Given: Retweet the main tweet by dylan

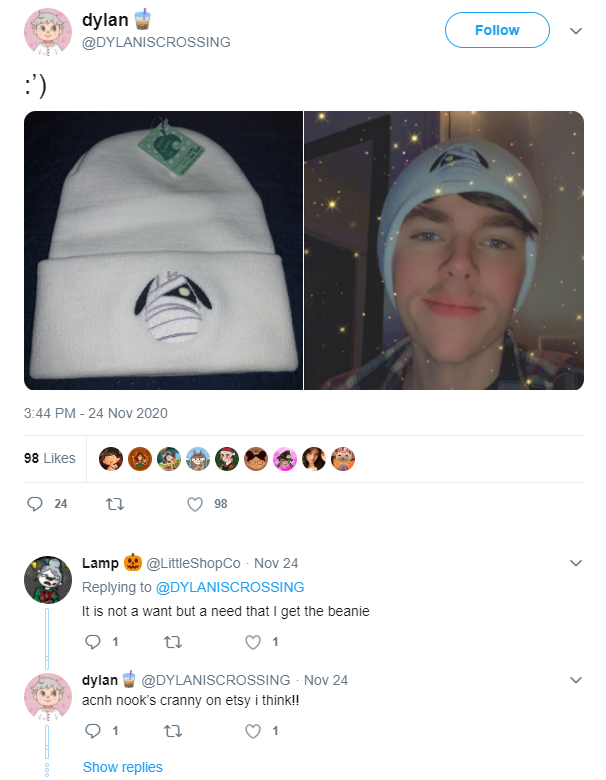Looking at the screenshot, I should pos(115,504).
